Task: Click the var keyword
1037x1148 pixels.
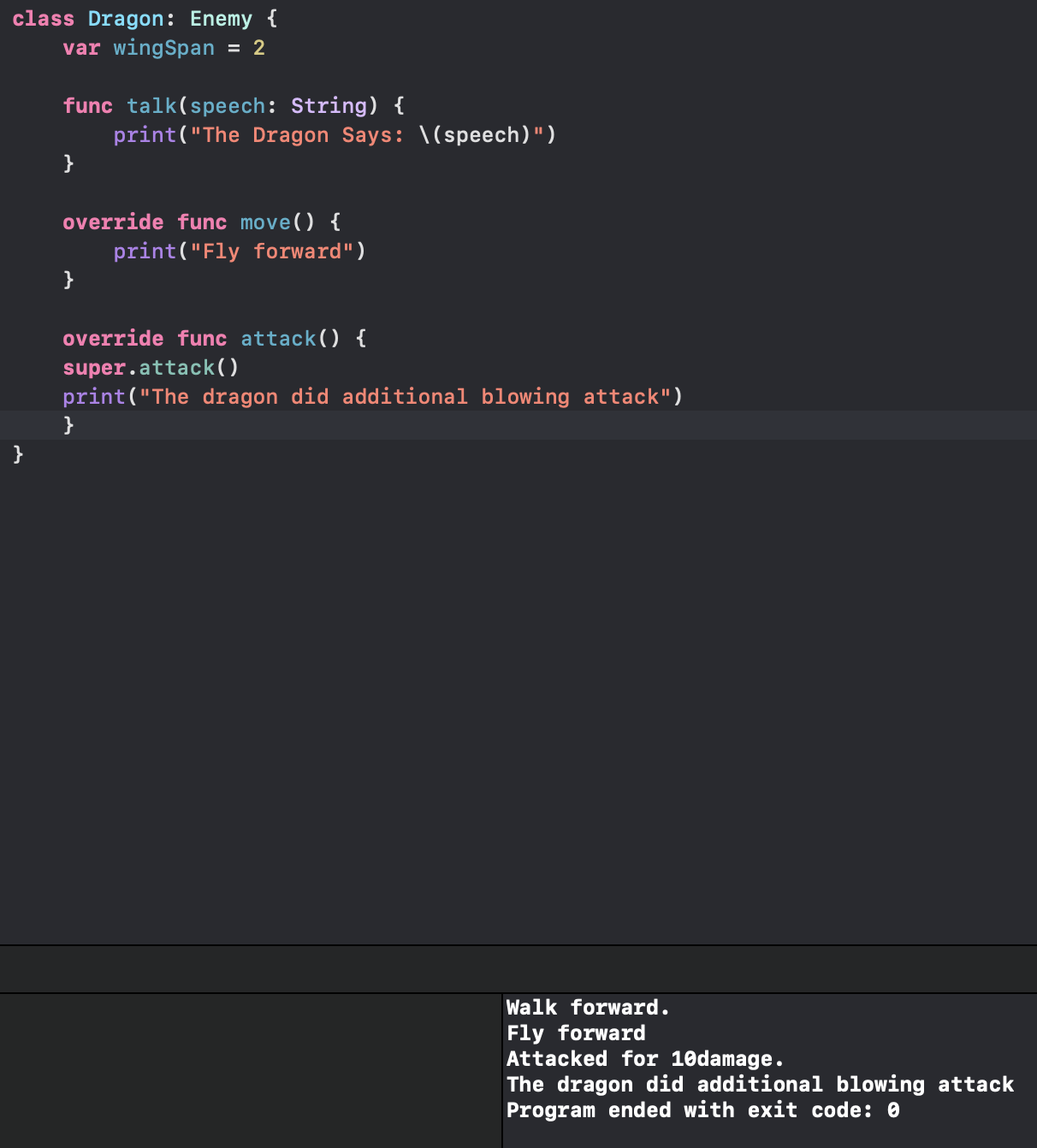Action: [81, 48]
